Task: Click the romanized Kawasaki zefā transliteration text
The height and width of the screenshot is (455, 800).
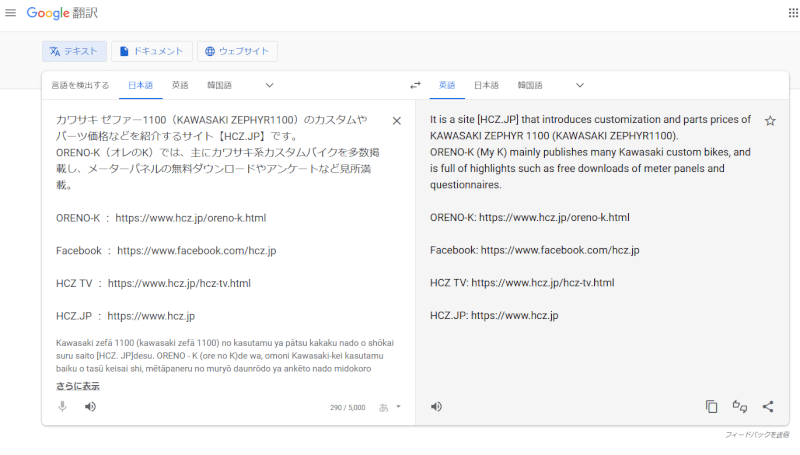Action: [x=224, y=356]
